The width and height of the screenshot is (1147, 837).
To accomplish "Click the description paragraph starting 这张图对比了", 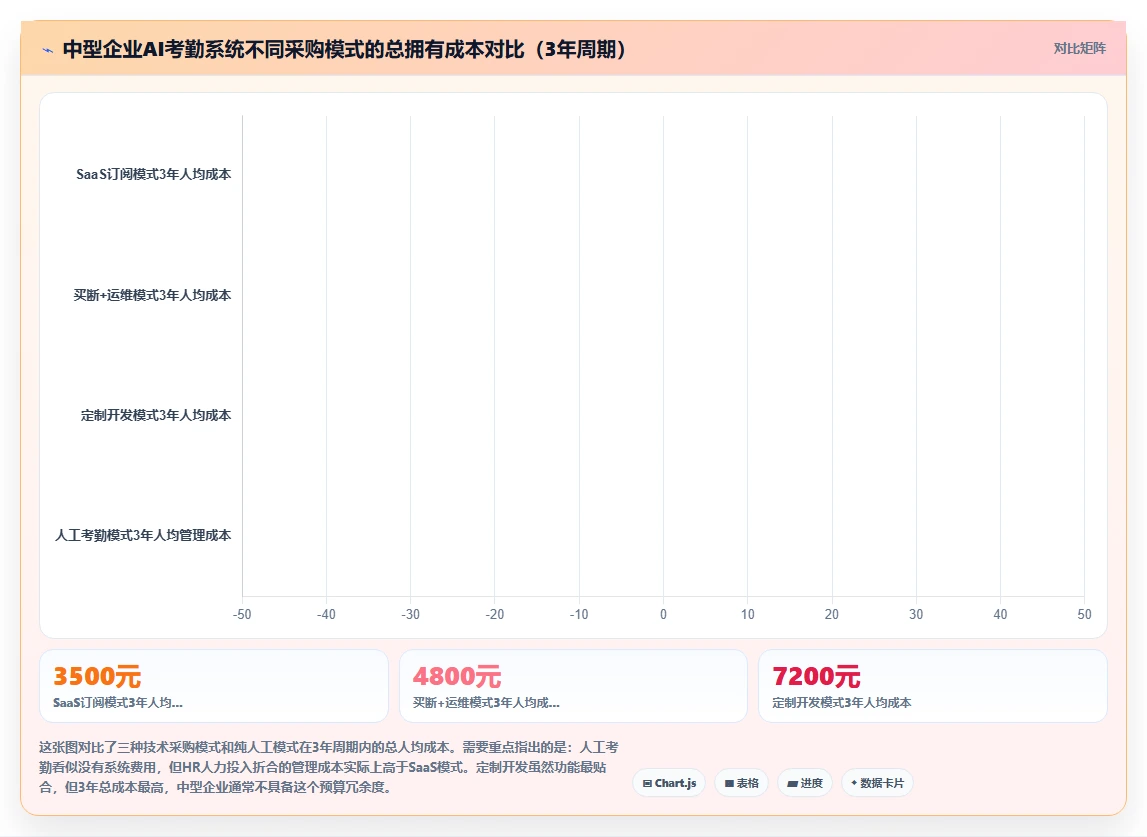I will (329, 767).
